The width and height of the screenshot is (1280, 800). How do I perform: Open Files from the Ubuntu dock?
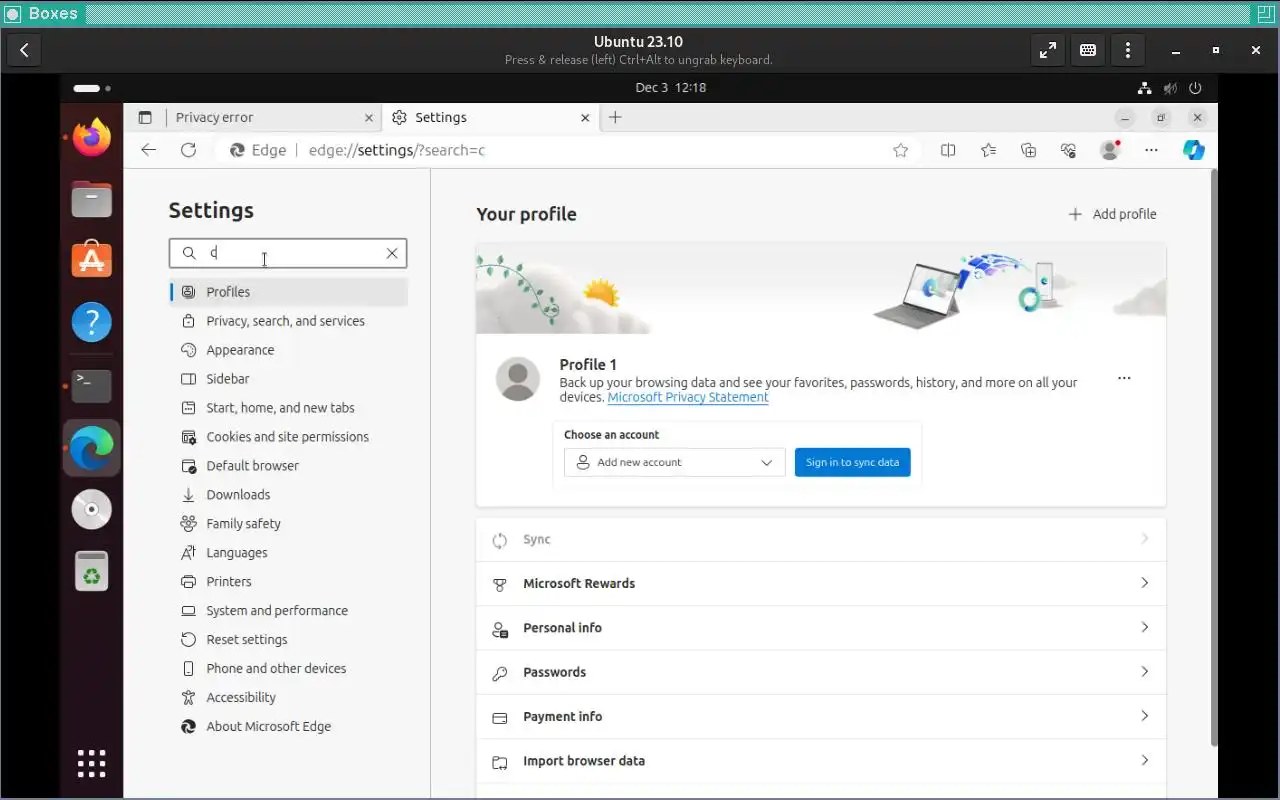tap(91, 199)
